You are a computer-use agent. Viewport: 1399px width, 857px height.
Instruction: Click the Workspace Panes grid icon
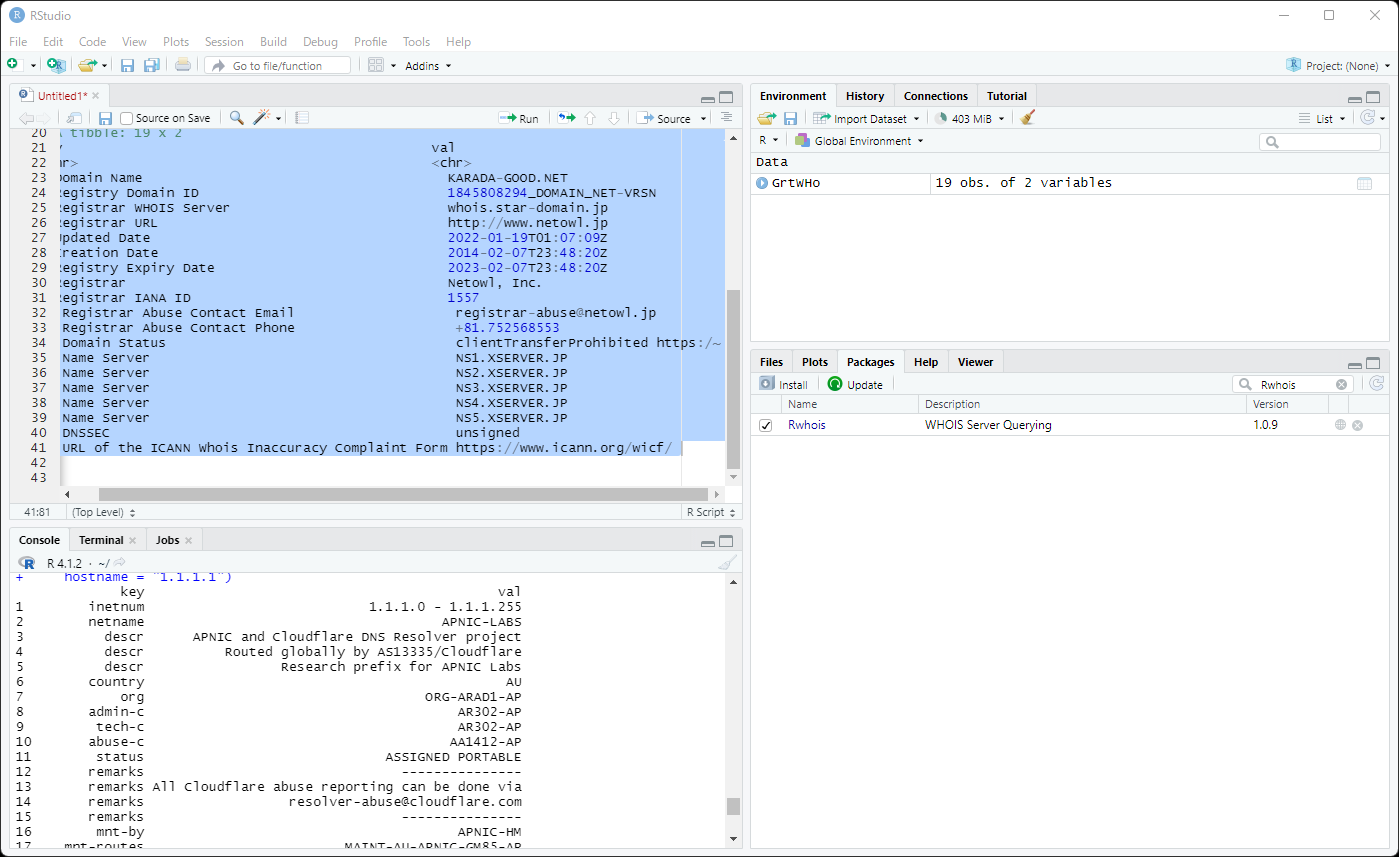[376, 65]
